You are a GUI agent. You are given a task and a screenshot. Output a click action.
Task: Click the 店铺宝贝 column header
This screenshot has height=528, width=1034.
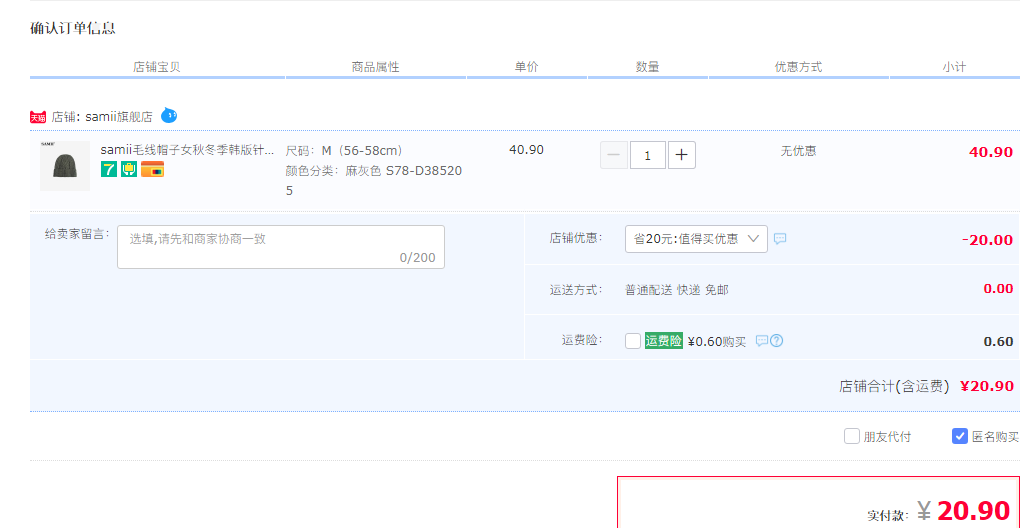[x=157, y=67]
